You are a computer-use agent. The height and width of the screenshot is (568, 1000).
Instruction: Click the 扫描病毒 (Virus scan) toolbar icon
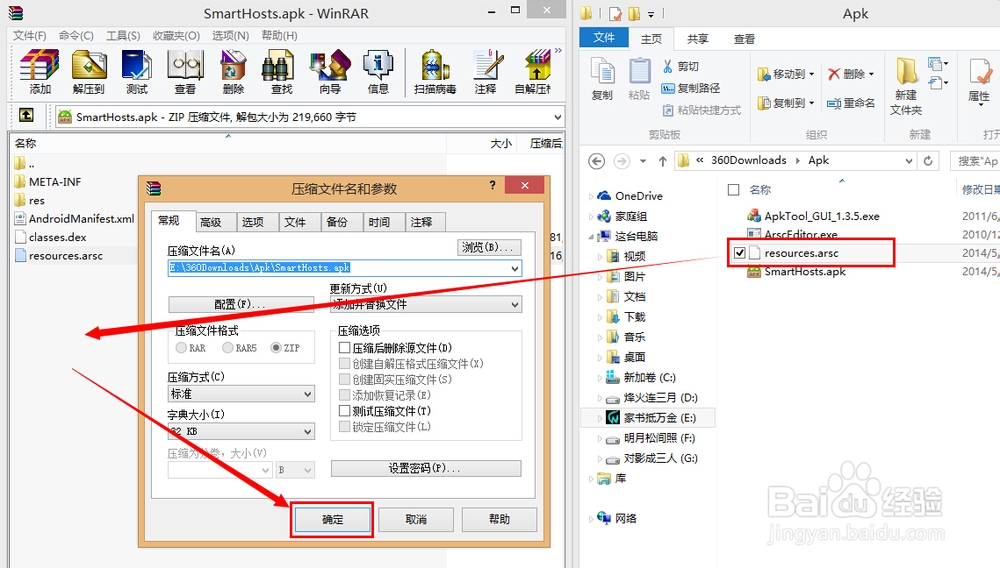click(x=435, y=71)
